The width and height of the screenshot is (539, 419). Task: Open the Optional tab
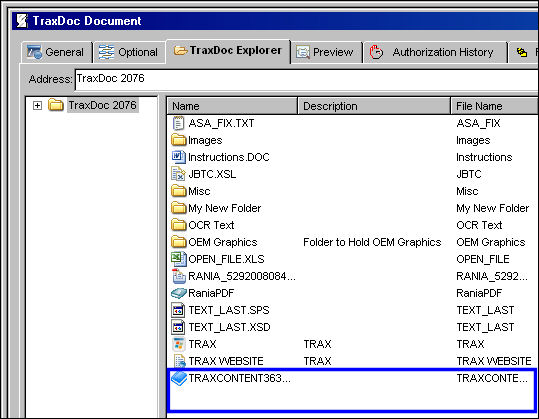coord(130,52)
